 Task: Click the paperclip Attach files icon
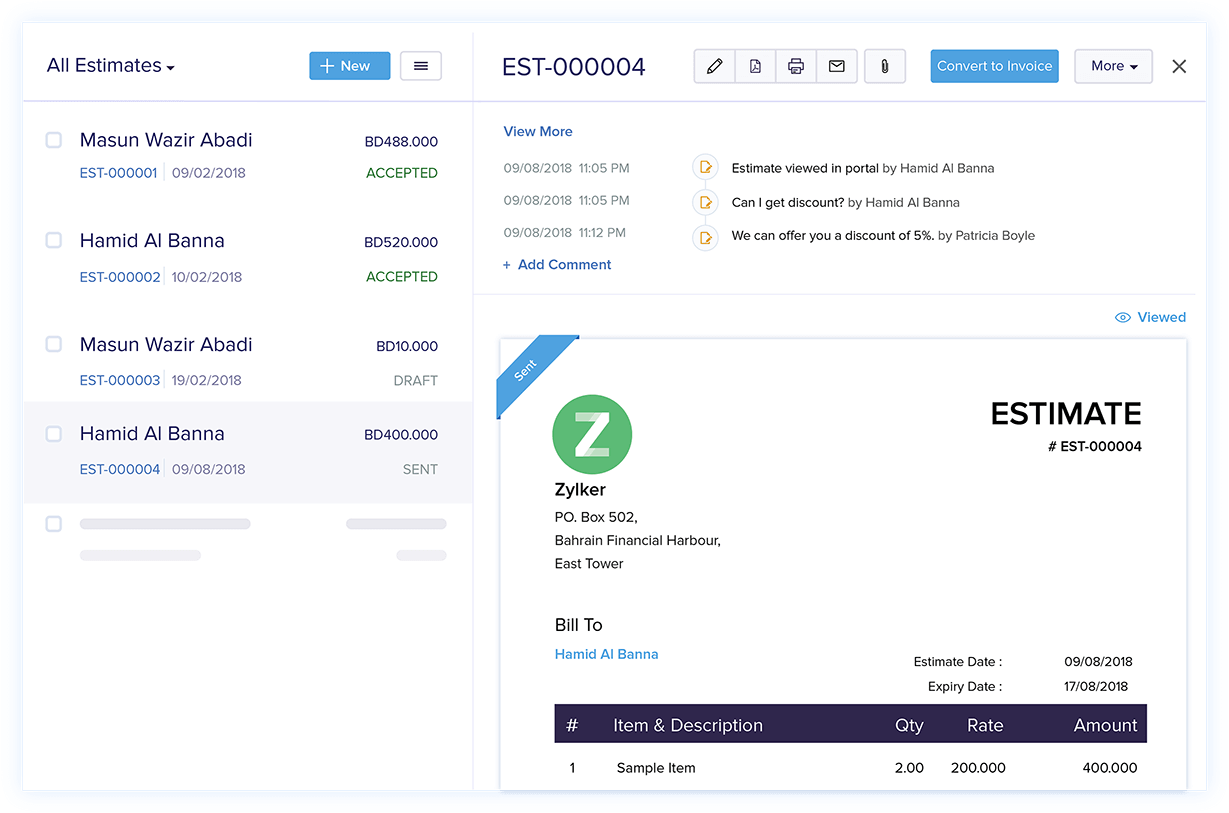click(885, 66)
